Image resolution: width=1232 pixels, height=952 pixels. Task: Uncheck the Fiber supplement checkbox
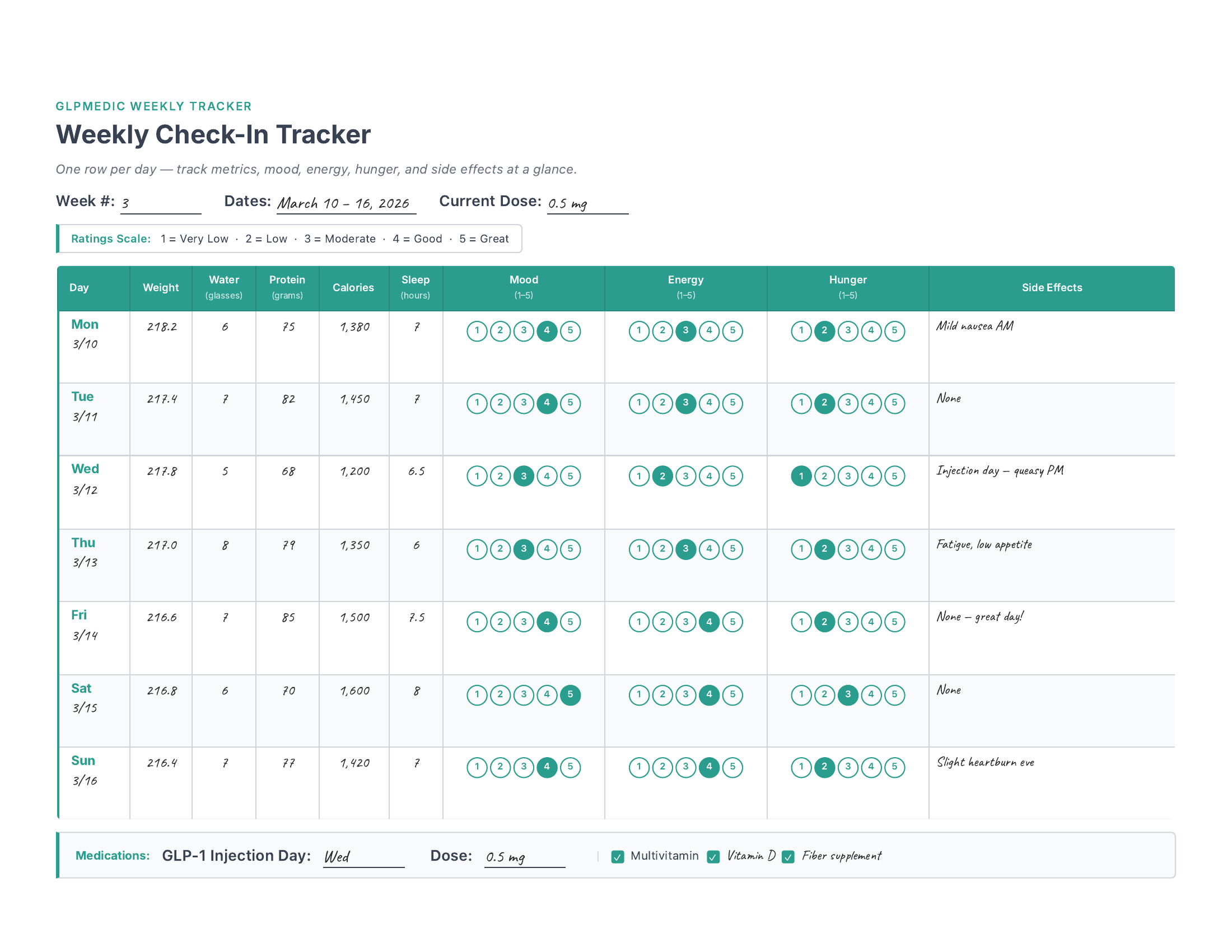pyautogui.click(x=788, y=857)
